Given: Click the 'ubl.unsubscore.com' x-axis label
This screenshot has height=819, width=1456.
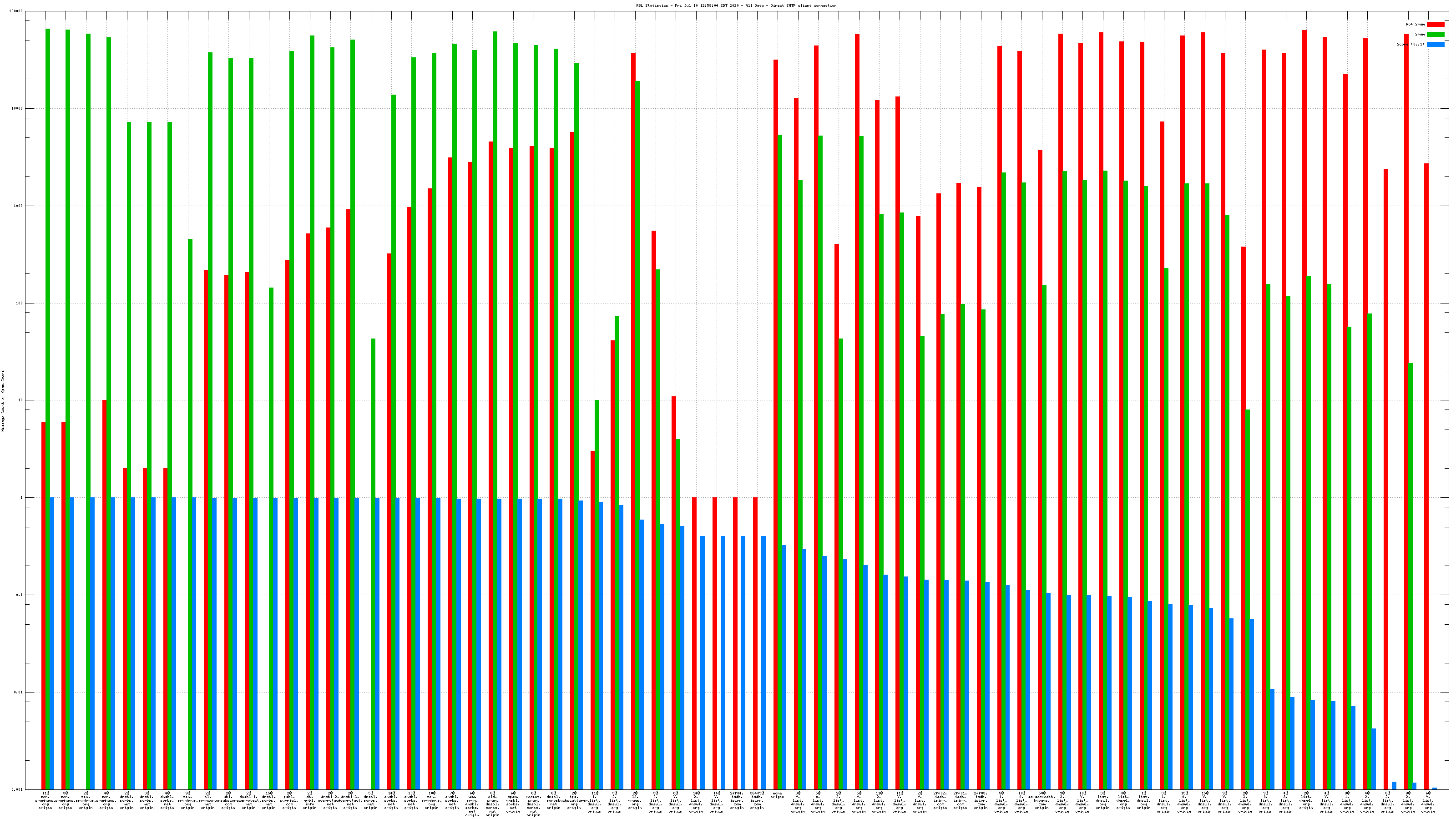Looking at the screenshot, I should coord(228,800).
